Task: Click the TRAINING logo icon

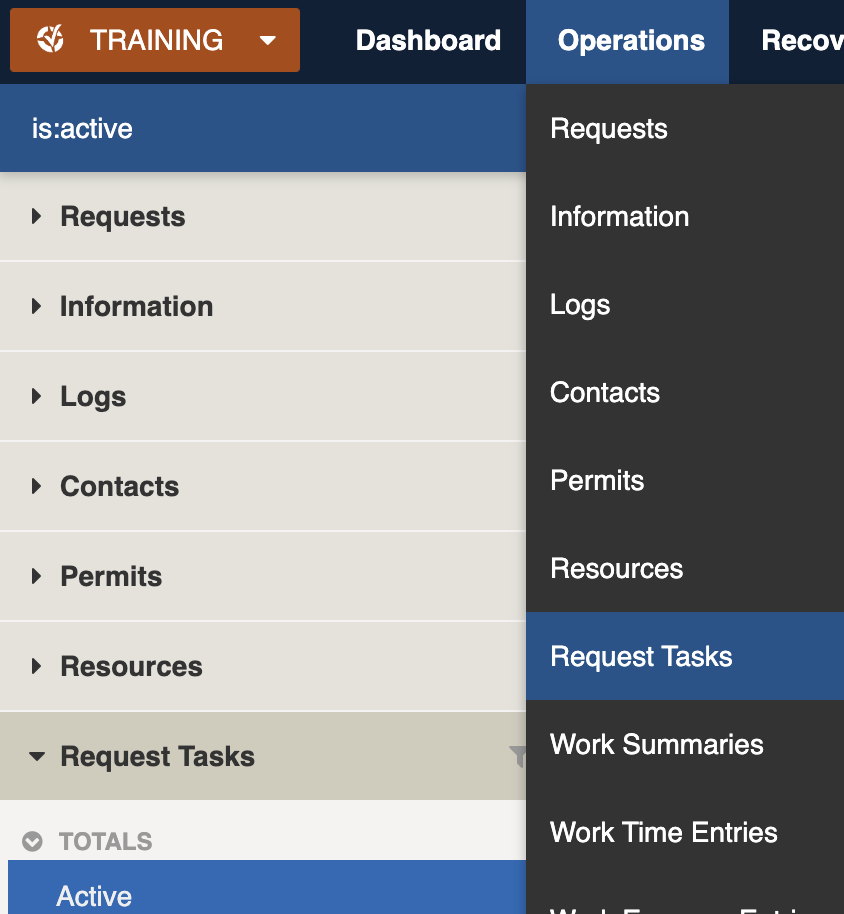Action: pyautogui.click(x=50, y=40)
